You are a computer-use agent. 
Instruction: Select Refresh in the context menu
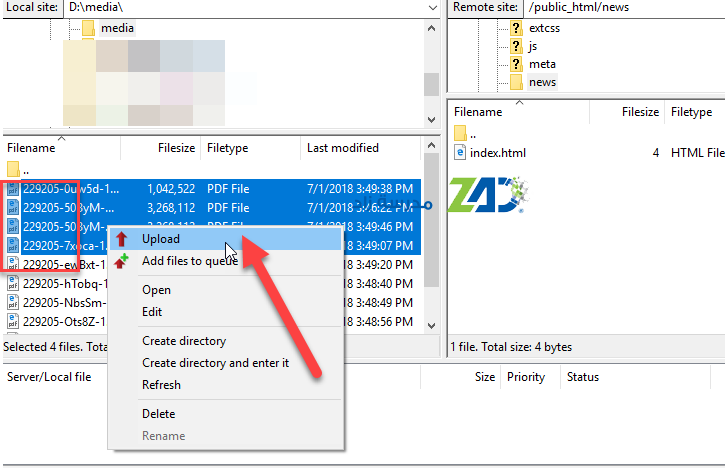tap(161, 385)
